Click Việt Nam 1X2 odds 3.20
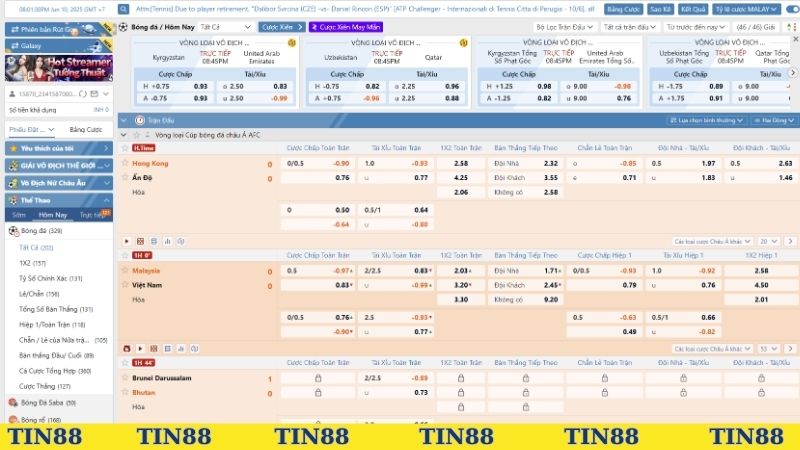The height and width of the screenshot is (450, 800). 462,285
